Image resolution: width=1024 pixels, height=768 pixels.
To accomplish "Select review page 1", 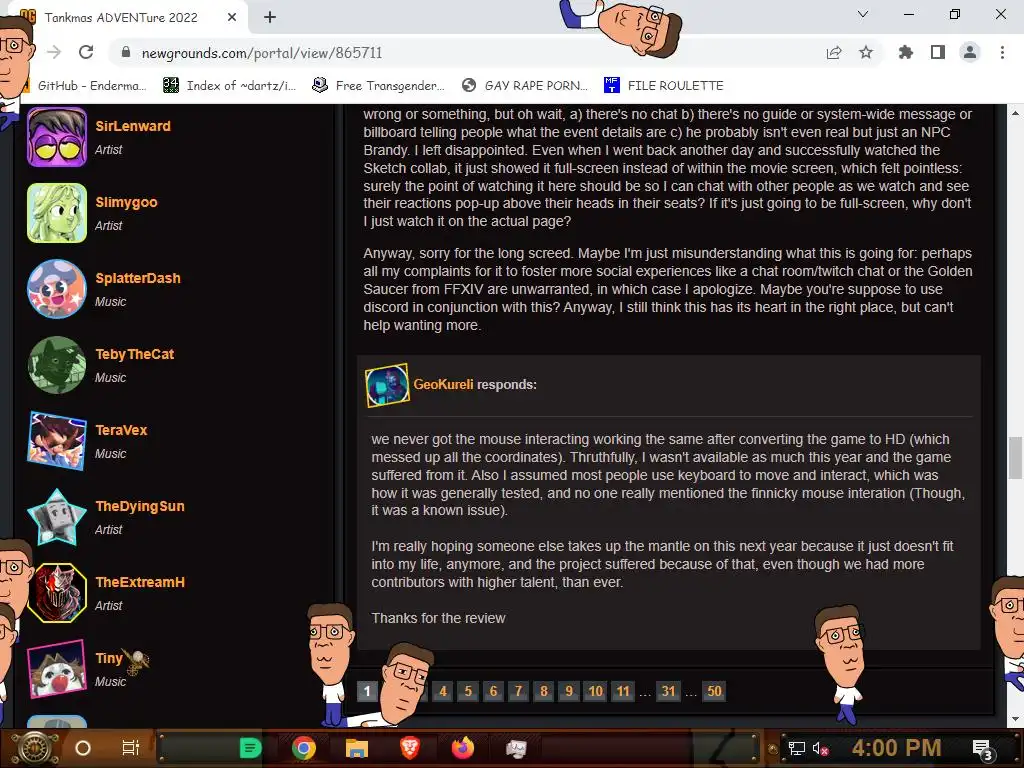I will click(x=367, y=691).
